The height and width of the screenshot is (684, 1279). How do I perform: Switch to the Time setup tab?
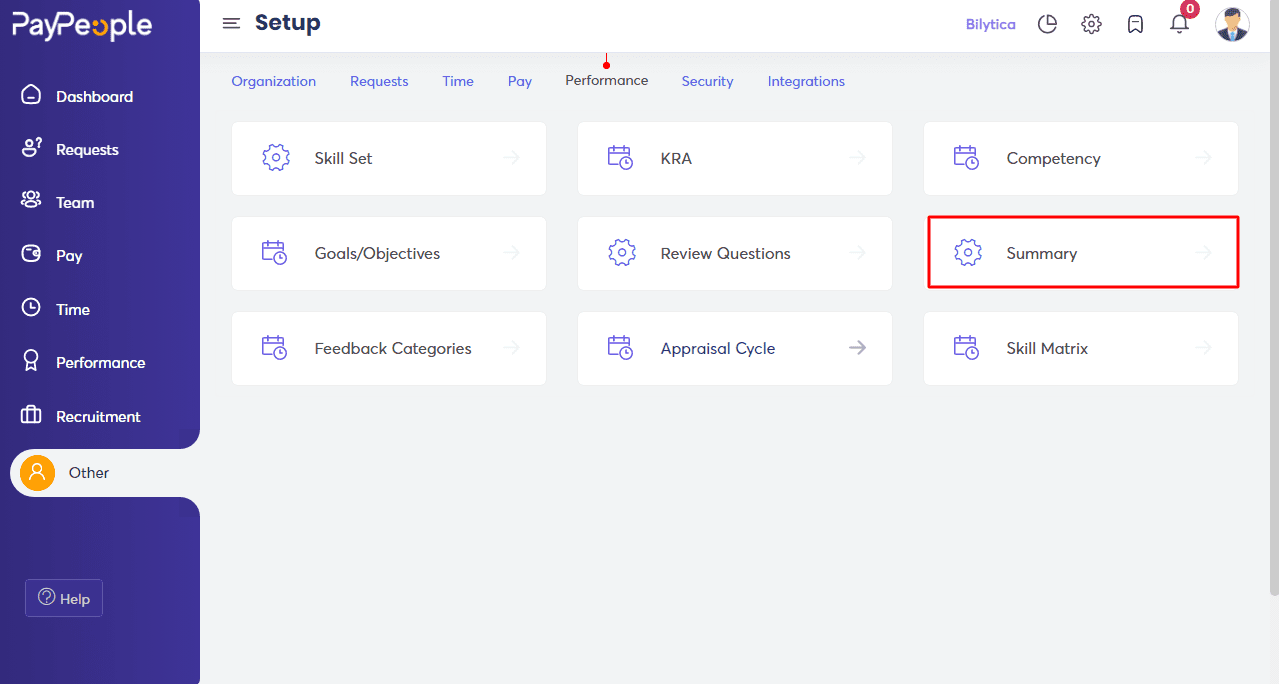pos(458,81)
